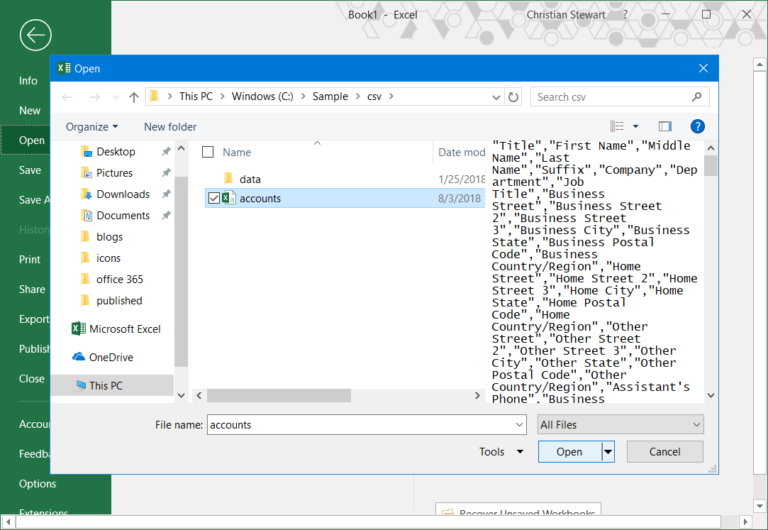Open the Organize dropdown menu
Screen dimensions: 768x530
pyautogui.click(x=92, y=127)
